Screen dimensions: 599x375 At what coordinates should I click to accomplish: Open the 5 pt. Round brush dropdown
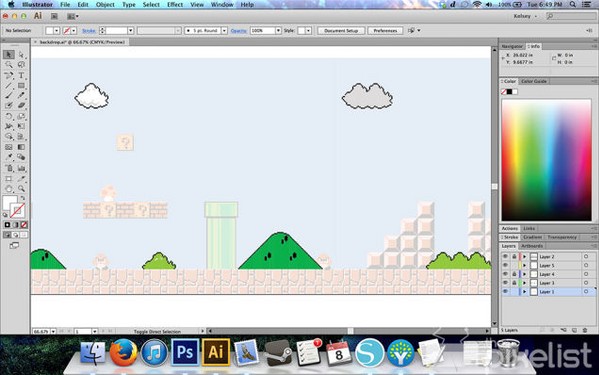tap(224, 31)
